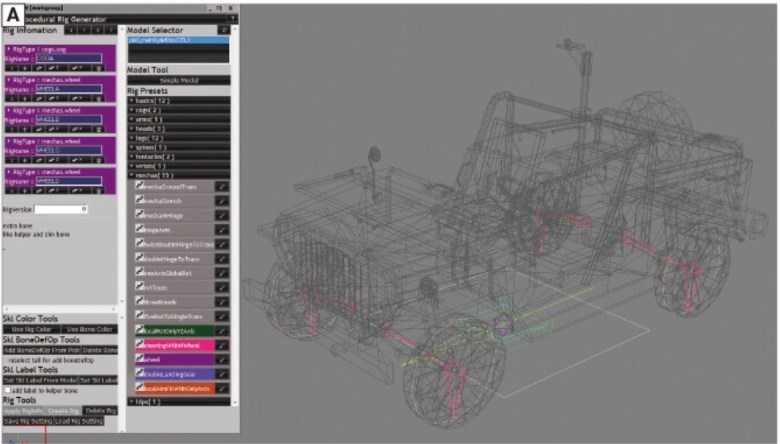Screen dimensions: 780x444
Task: Delete the WHEELA rig block via trash icon
Action: pos(98,98)
